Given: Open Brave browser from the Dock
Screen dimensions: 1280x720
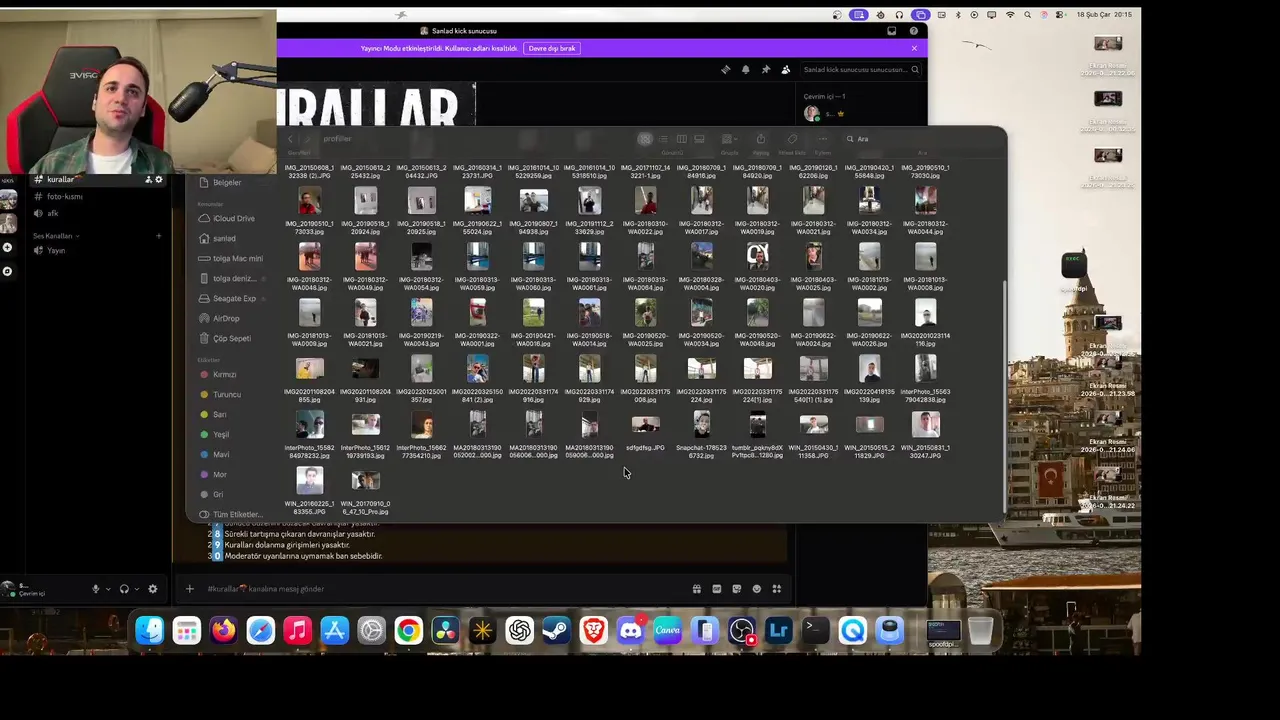Looking at the screenshot, I should (594, 630).
